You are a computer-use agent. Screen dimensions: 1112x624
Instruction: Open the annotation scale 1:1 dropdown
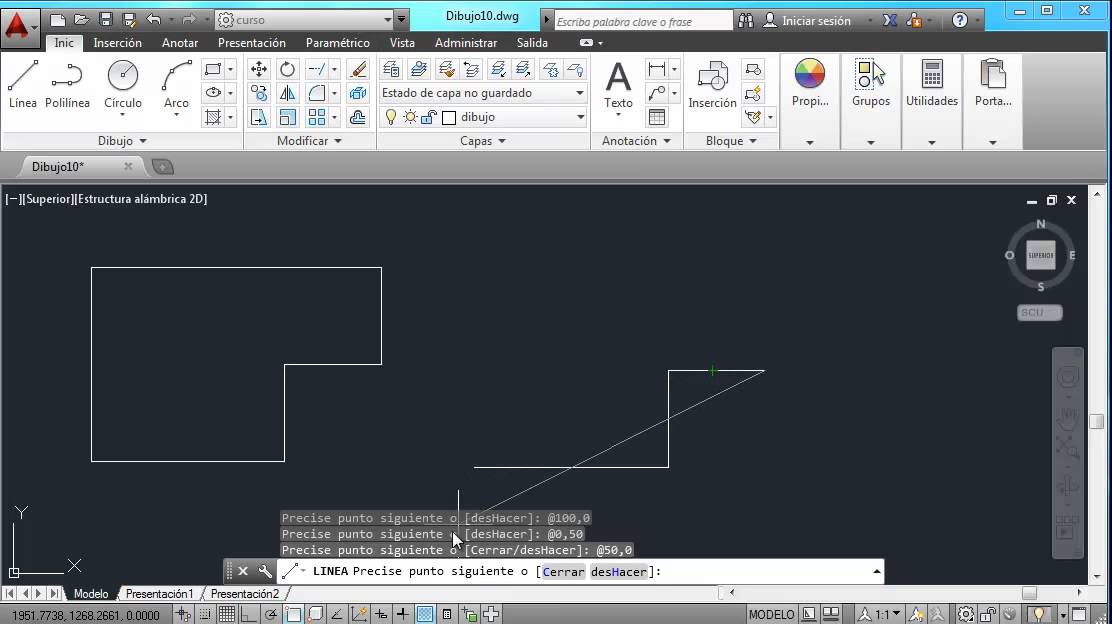click(881, 614)
